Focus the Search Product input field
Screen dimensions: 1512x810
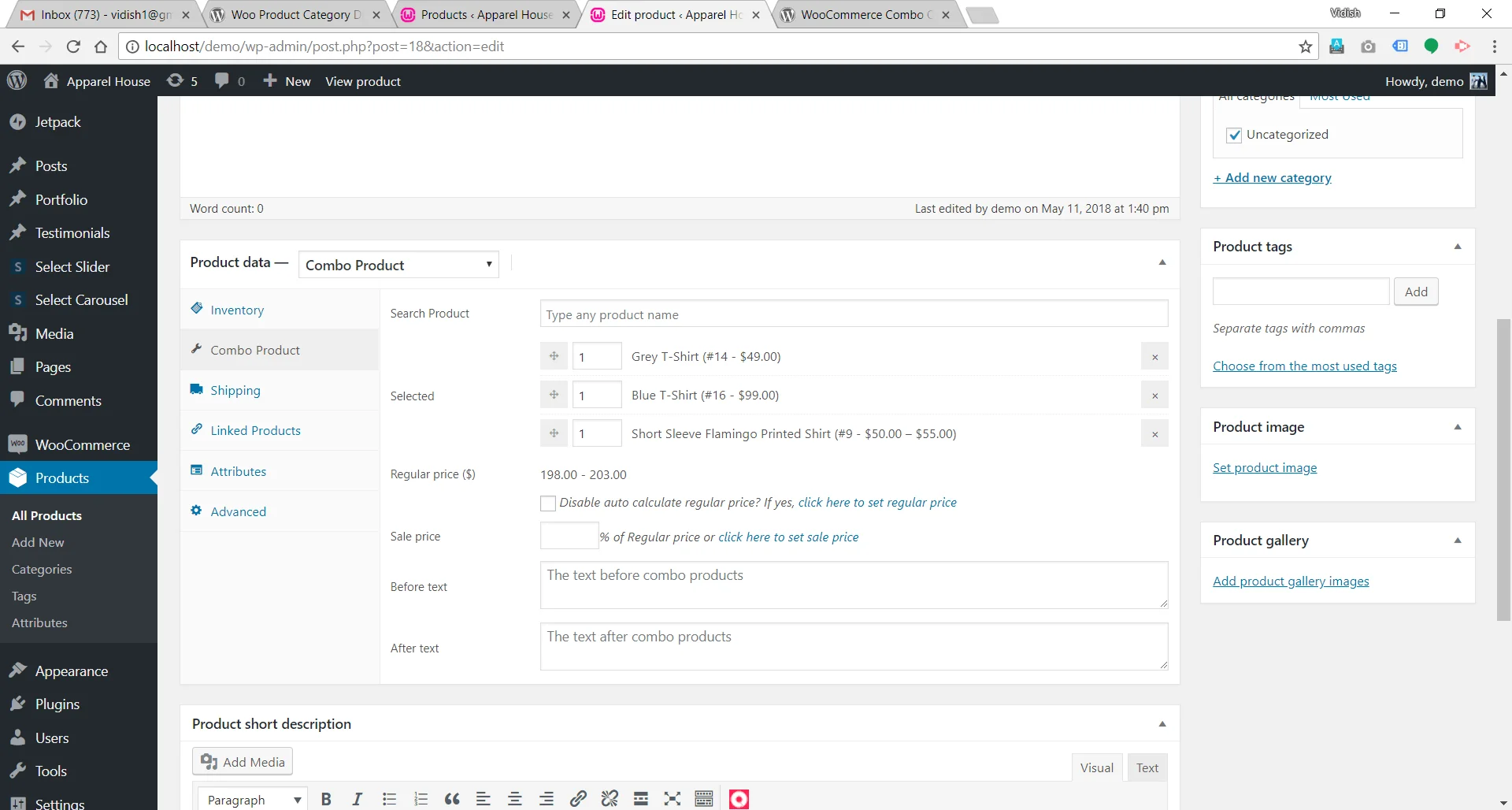[854, 314]
